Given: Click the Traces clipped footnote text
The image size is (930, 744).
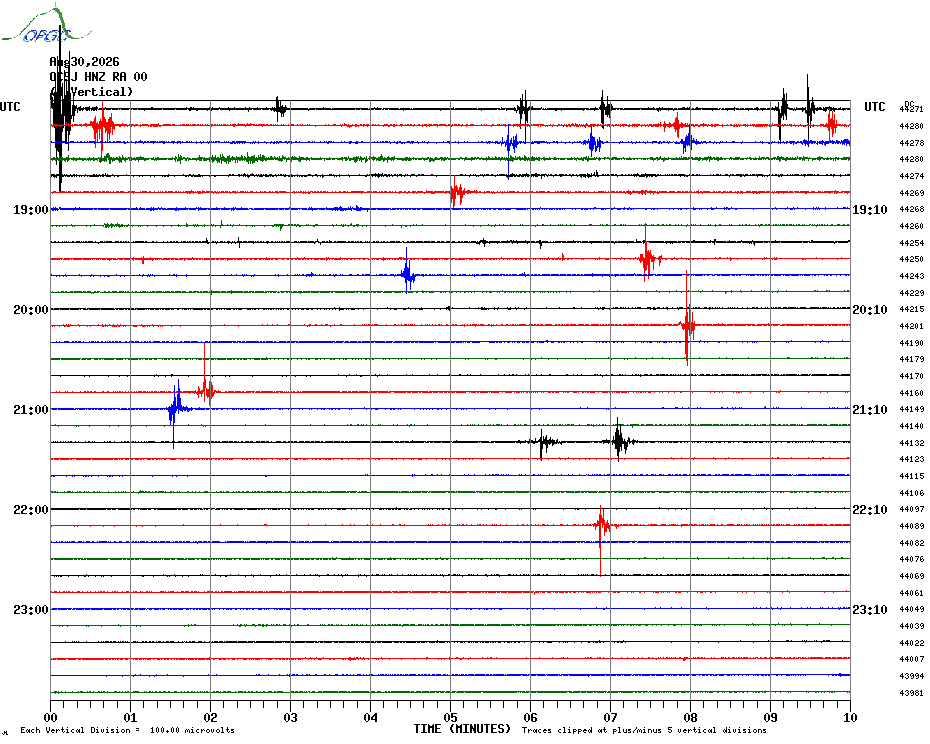Looking at the screenshot, I should 644,730.
